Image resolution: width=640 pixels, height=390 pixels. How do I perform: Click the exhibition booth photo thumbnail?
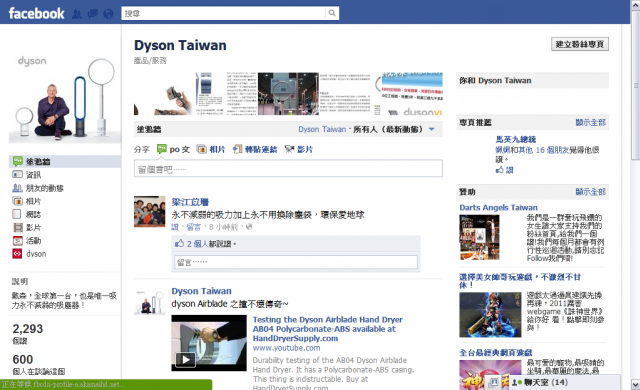click(288, 94)
